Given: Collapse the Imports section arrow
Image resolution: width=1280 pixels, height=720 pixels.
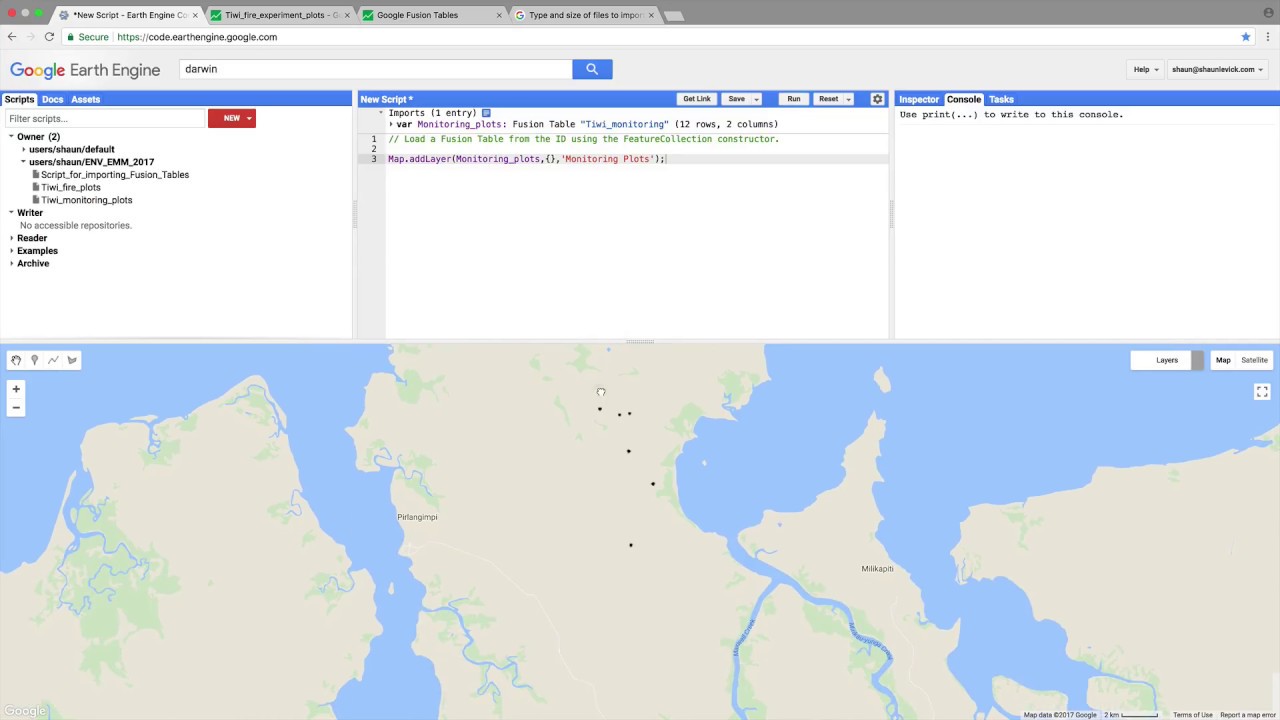Looking at the screenshot, I should point(380,113).
